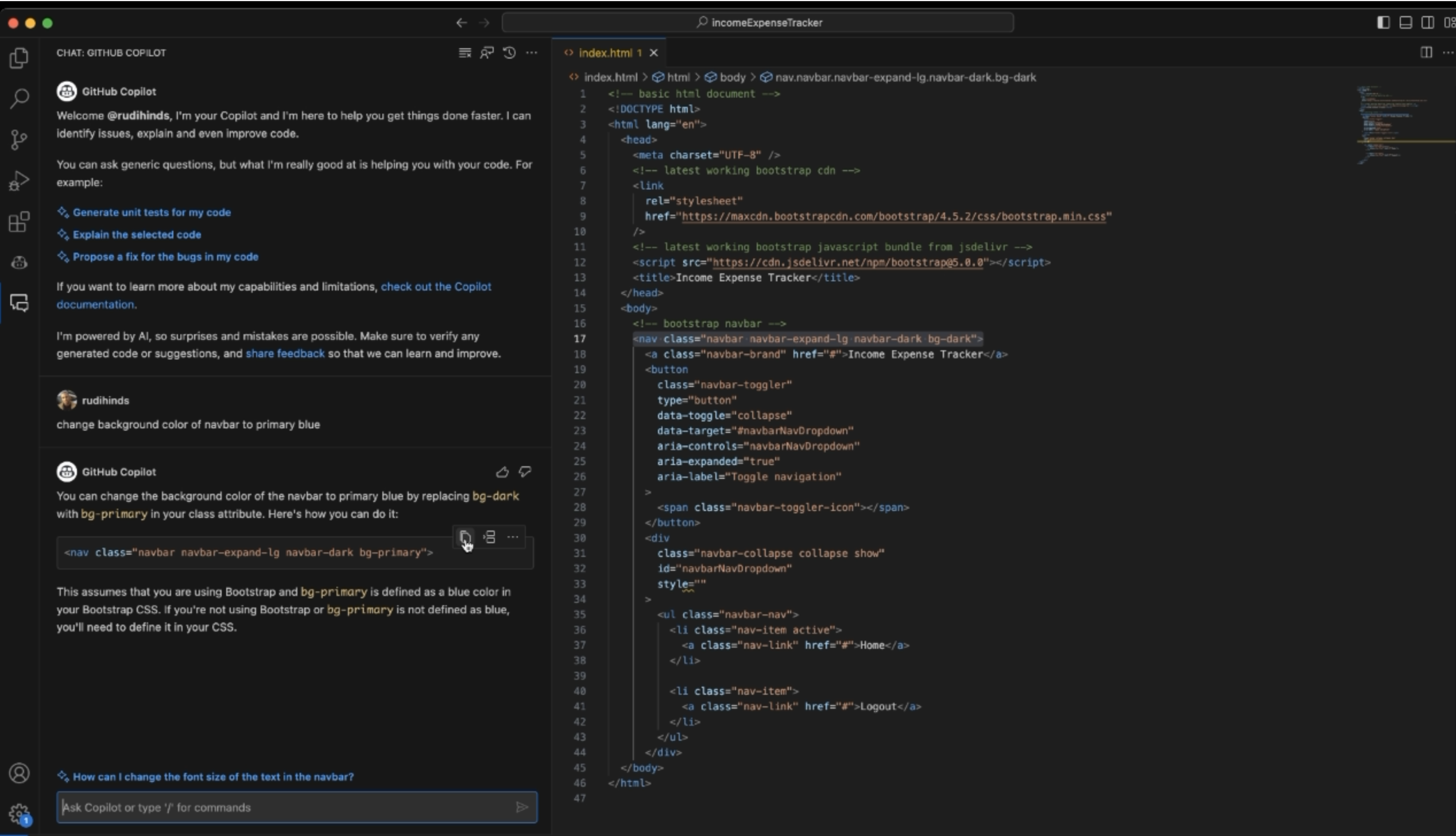Mark Copilot response as helpful
The image size is (1456, 836).
click(502, 472)
